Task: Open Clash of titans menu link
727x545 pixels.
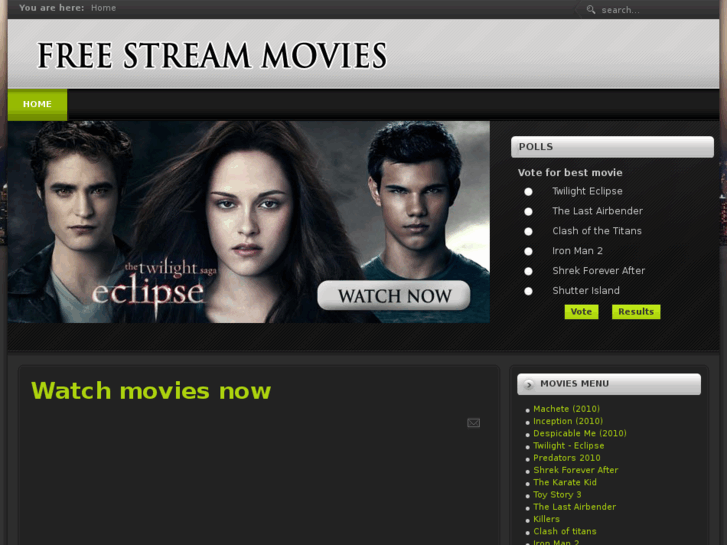Action: coord(565,531)
